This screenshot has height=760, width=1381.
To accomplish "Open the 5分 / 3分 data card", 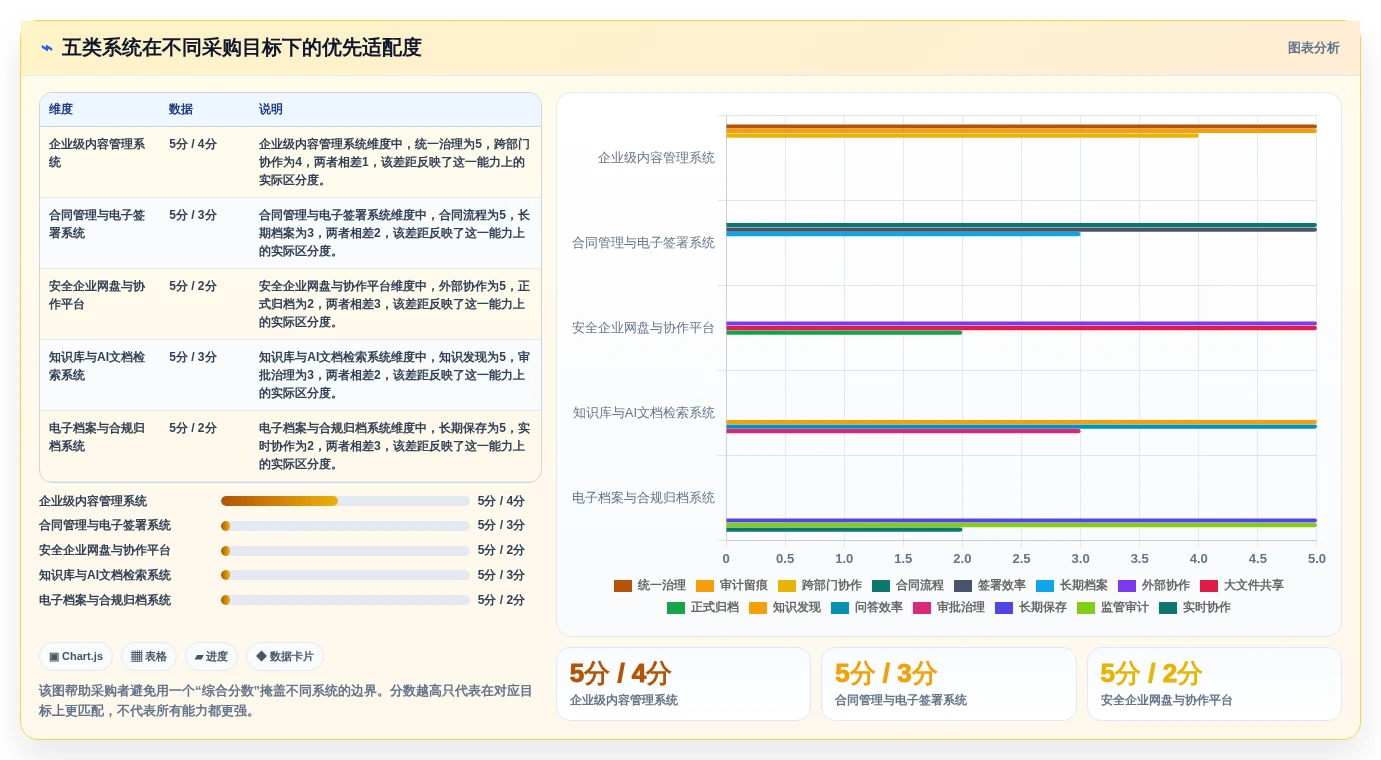I will 949,684.
